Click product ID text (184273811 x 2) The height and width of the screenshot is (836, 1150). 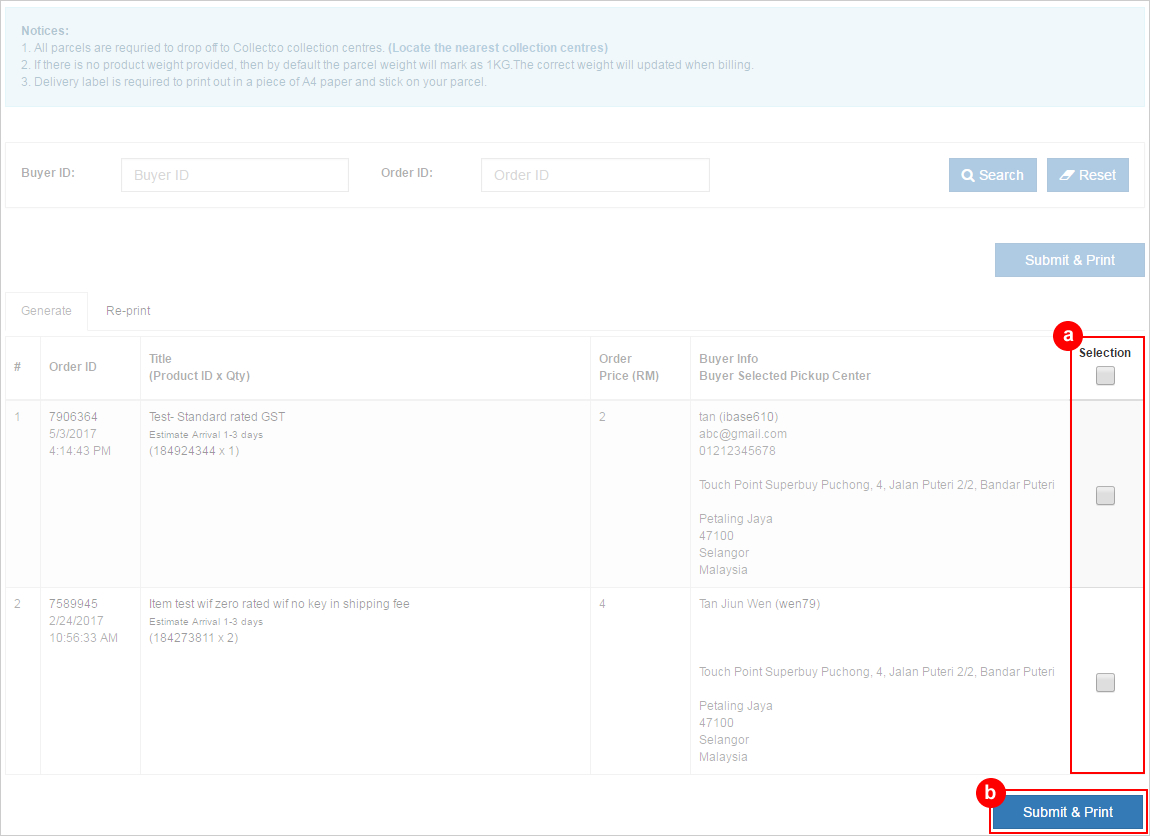pos(194,637)
